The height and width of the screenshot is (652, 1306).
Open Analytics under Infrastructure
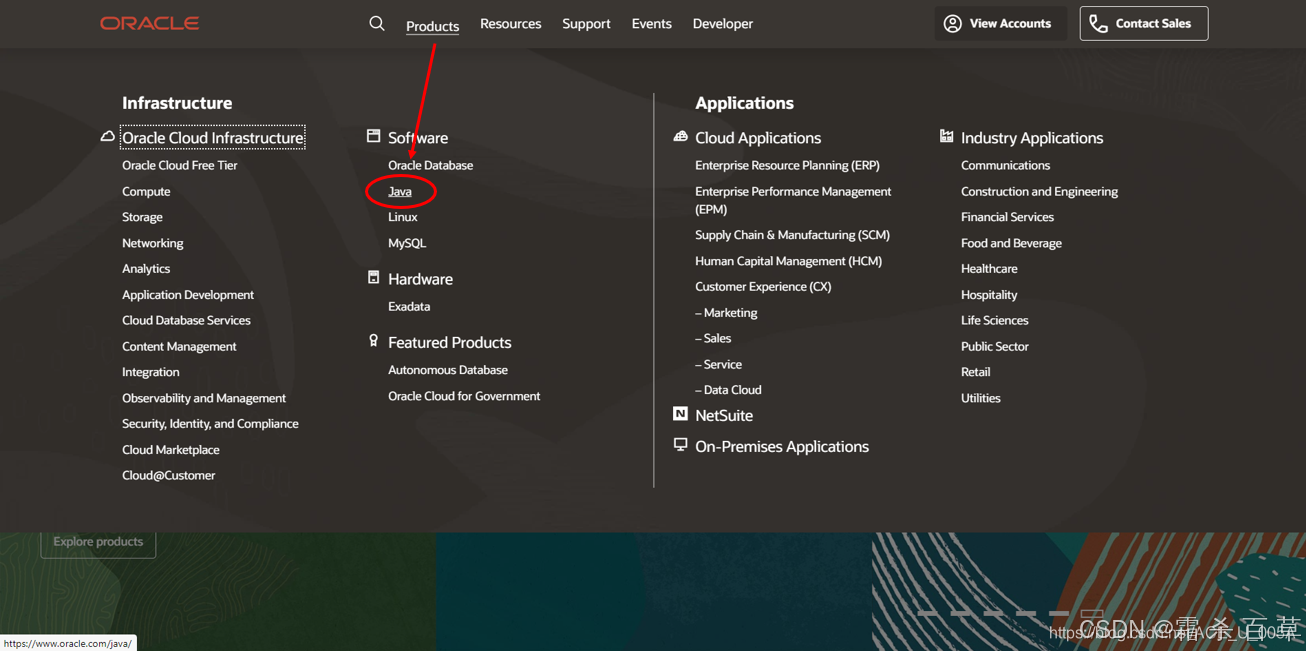tap(146, 269)
